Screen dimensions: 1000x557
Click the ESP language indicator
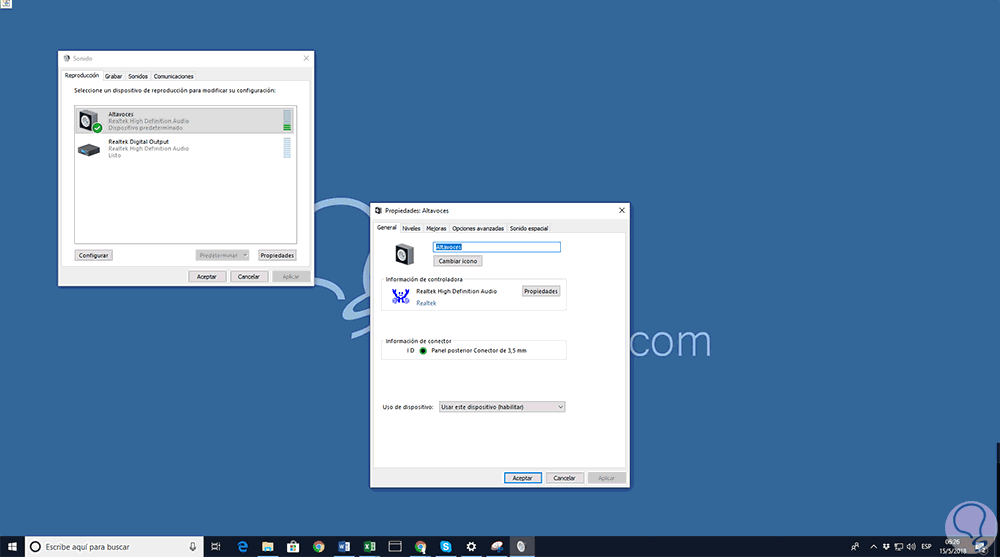pyautogui.click(x=926, y=547)
